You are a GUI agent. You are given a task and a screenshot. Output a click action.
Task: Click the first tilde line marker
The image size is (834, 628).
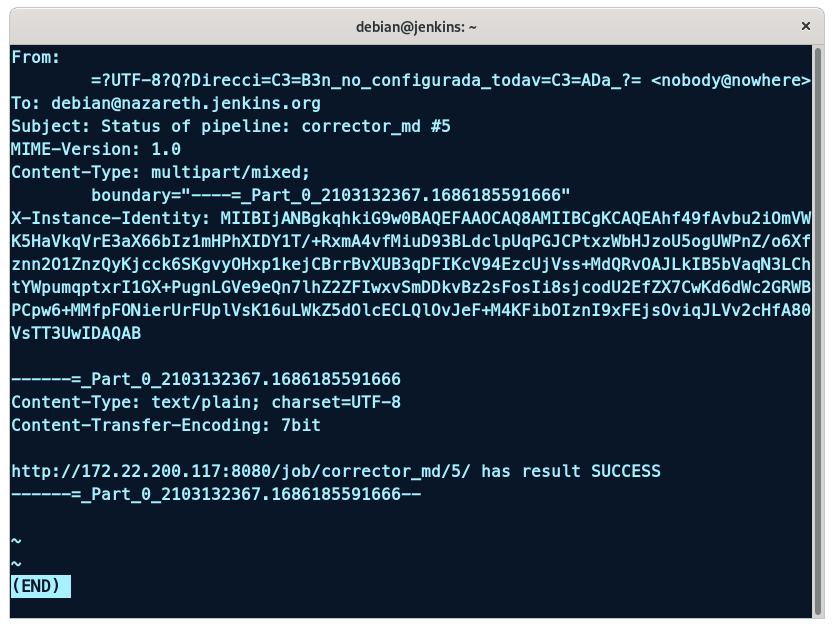[16, 540]
